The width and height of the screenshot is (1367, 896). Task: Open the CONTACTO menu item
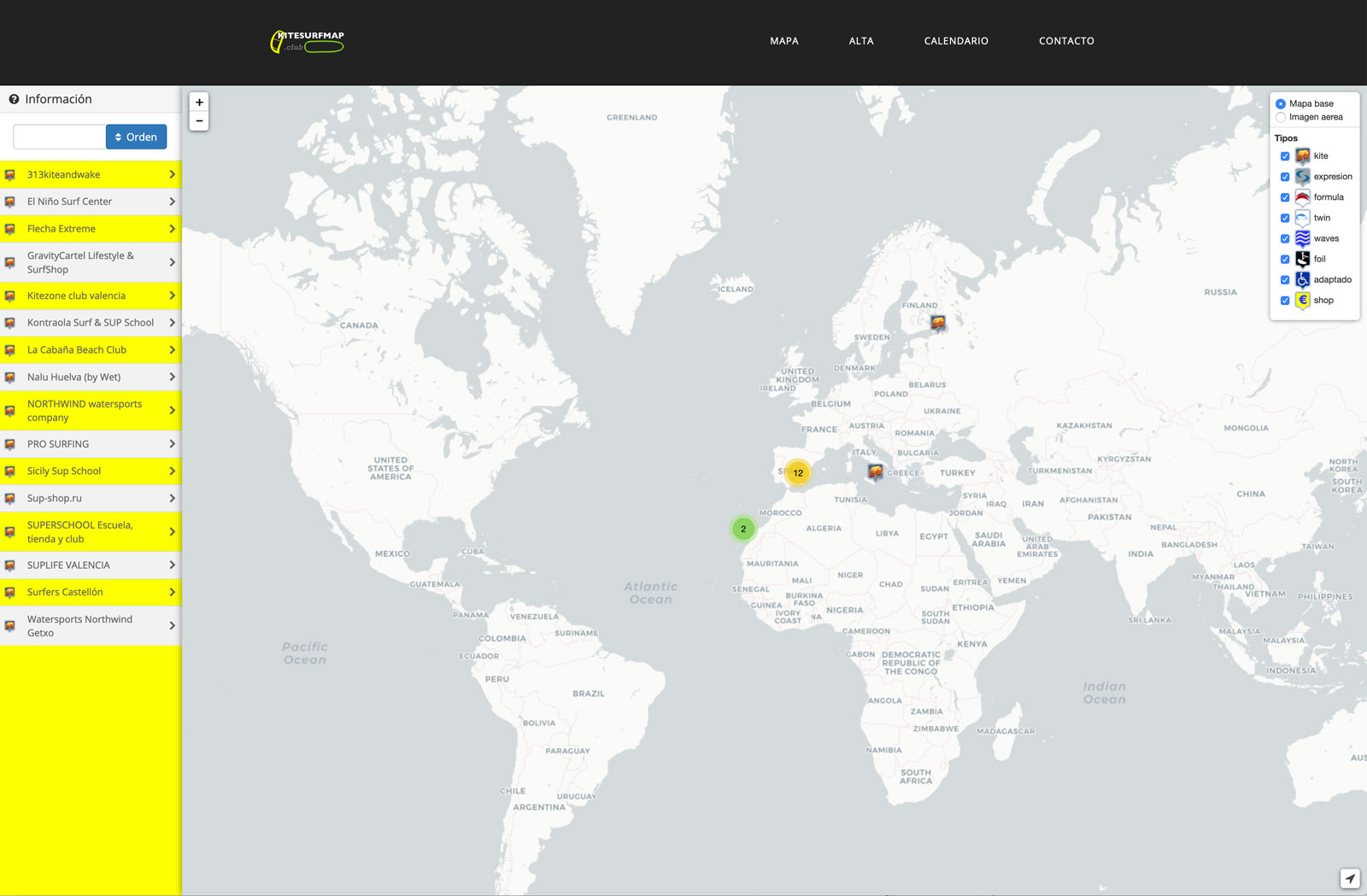click(1066, 40)
